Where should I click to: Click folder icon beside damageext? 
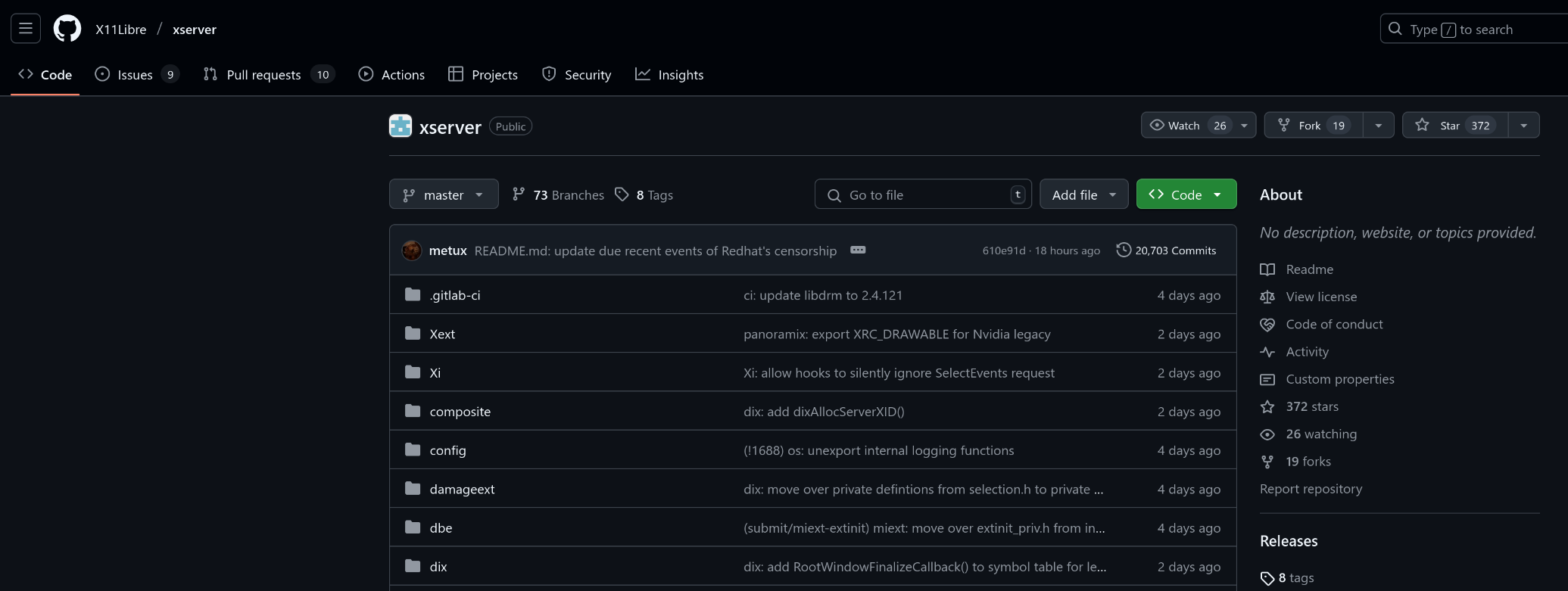(x=413, y=488)
